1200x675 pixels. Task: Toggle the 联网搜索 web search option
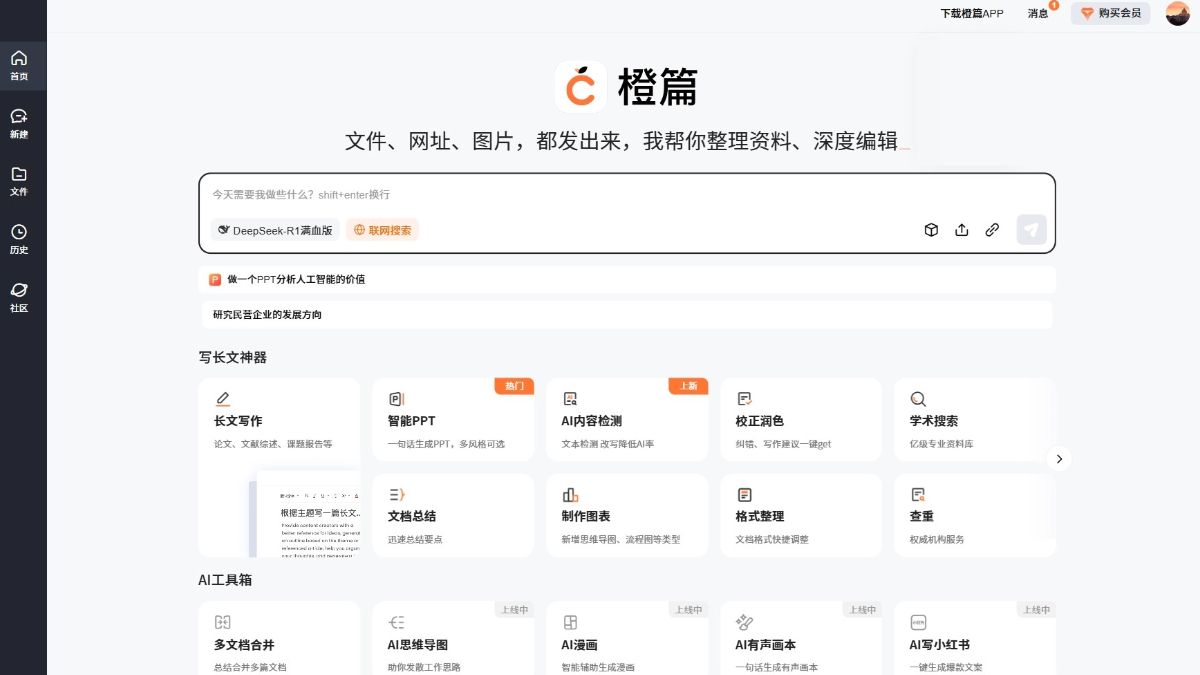[x=381, y=230]
